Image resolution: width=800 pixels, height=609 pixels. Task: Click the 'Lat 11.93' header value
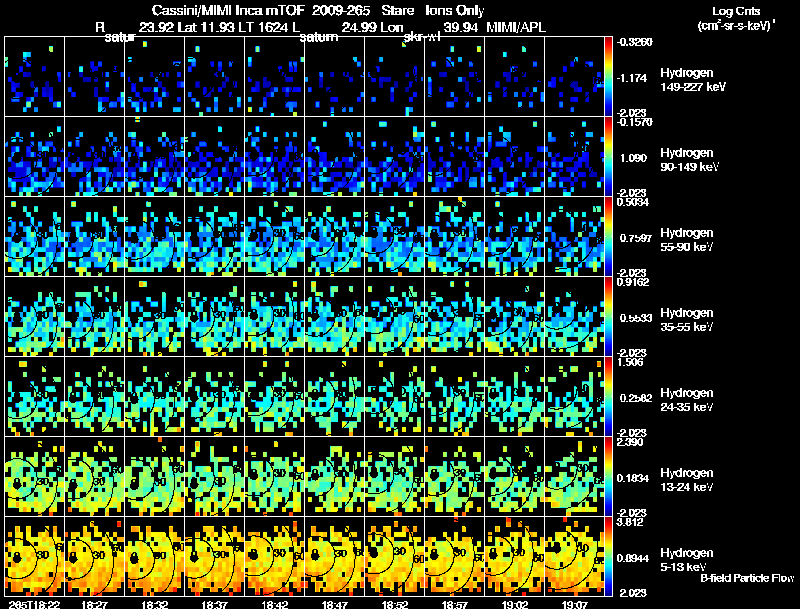tap(207, 27)
